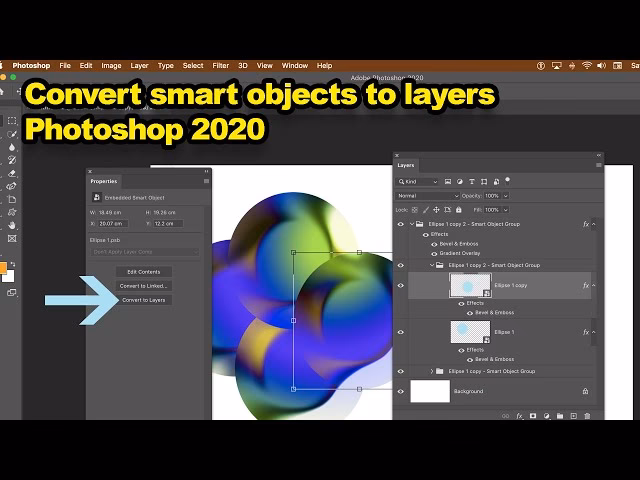Click the link layers icon at Layers bottom
This screenshot has width=640, height=480.
tap(505, 416)
